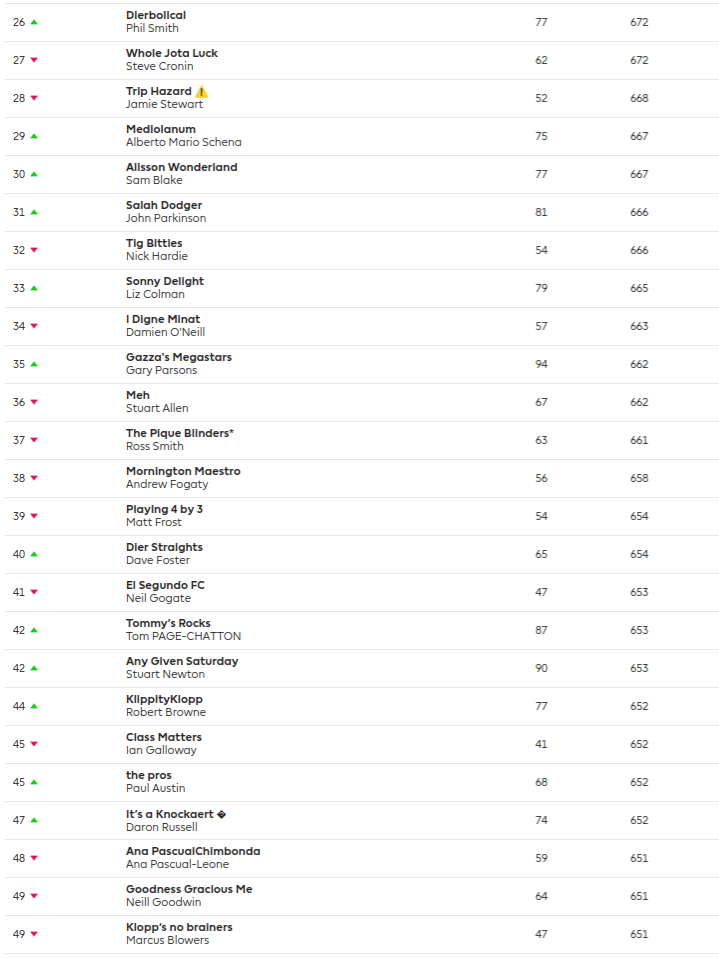
Task: Click red down arrow beside Mornington Maestro
Action: click(34, 478)
